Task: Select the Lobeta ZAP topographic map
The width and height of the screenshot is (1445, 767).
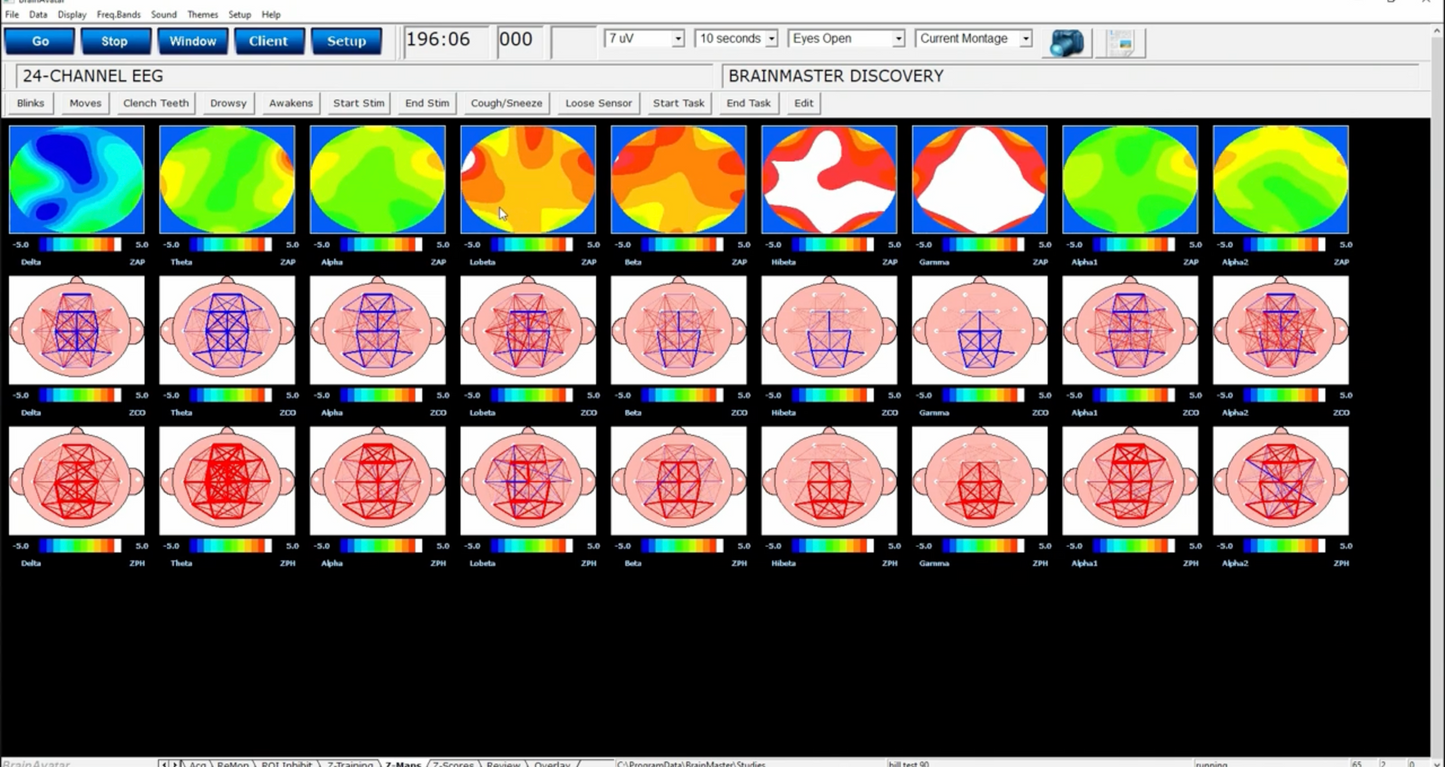Action: [x=528, y=180]
